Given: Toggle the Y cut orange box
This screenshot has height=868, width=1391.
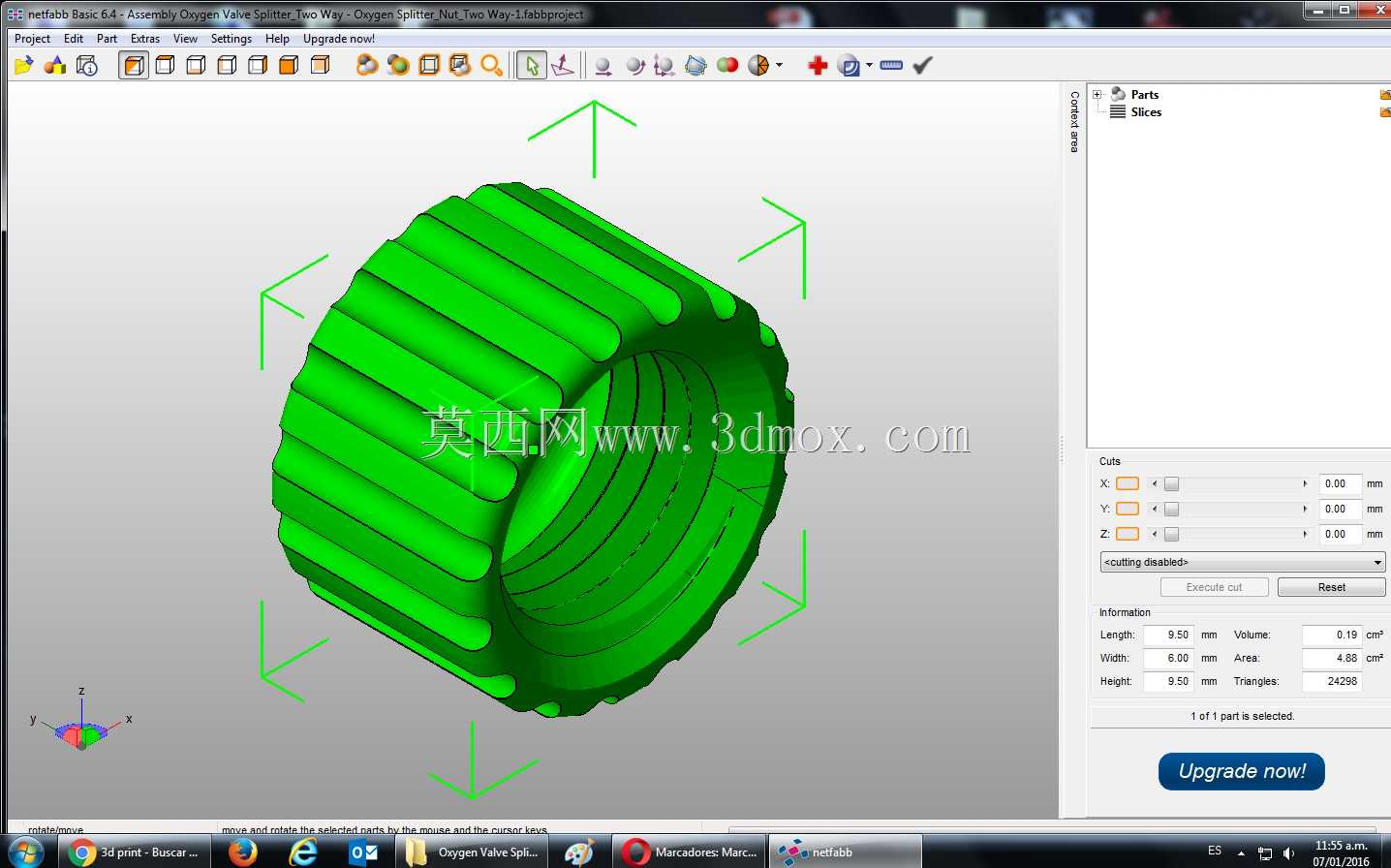Looking at the screenshot, I should coord(1128,509).
